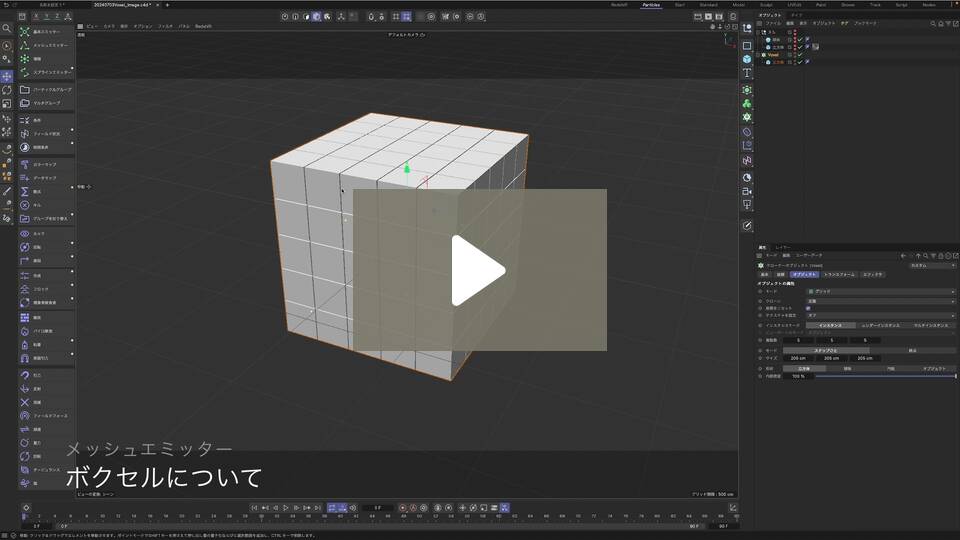Image resolution: width=960 pixels, height=540 pixels.
Task: Choose the Render Instance mode button
Action: pos(880,326)
